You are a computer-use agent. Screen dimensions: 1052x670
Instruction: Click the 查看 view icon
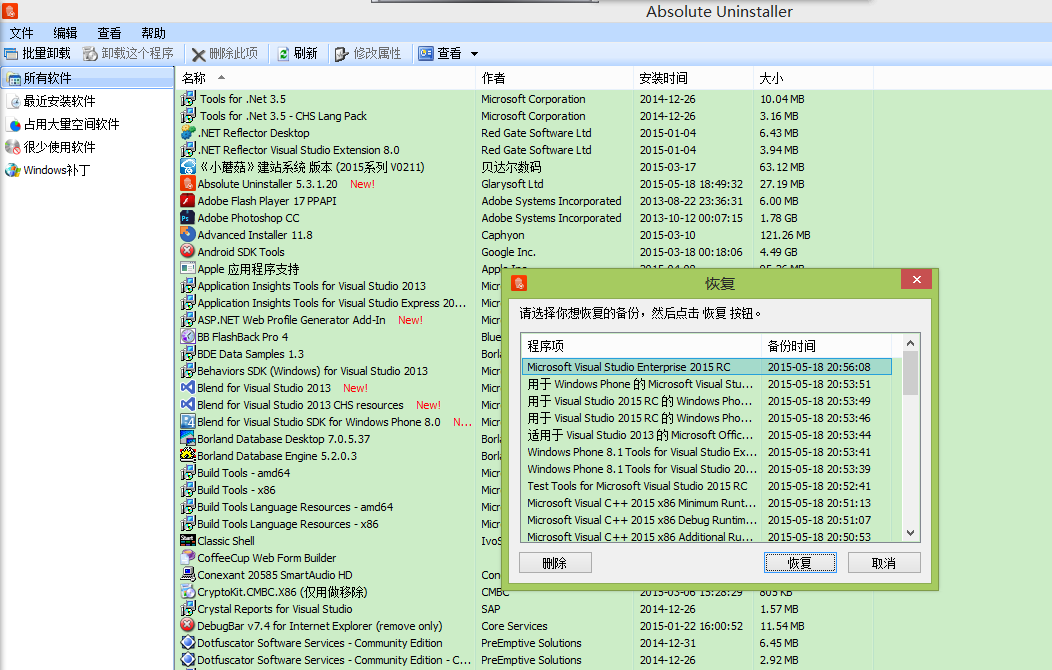[x=425, y=54]
